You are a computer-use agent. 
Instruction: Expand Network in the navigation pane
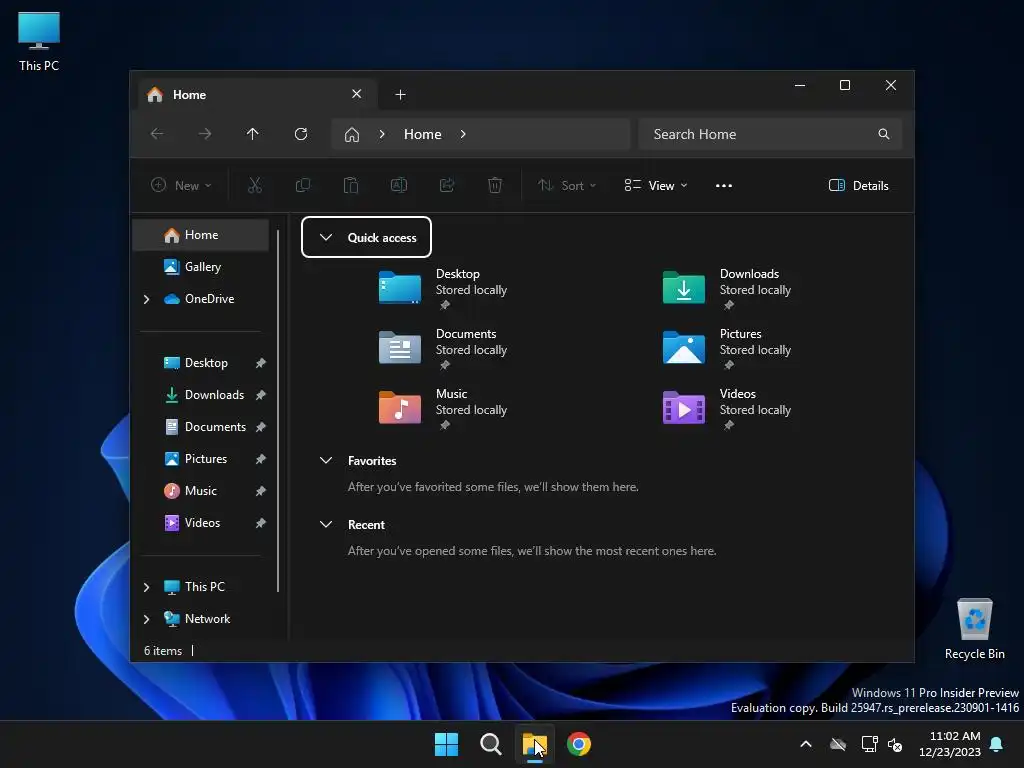point(146,619)
